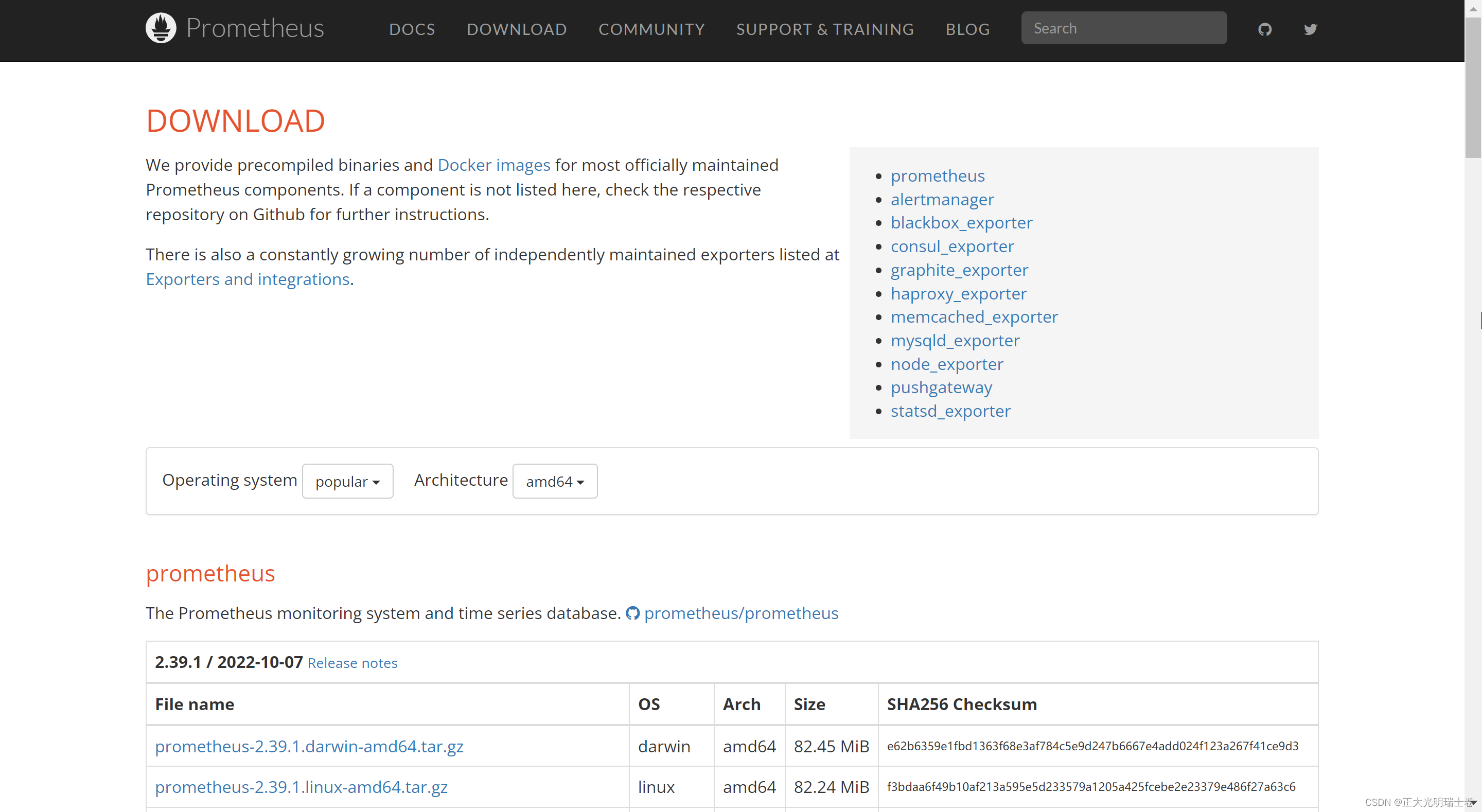This screenshot has width=1482, height=812.
Task: Open the DOCS menu item
Action: pyautogui.click(x=412, y=29)
